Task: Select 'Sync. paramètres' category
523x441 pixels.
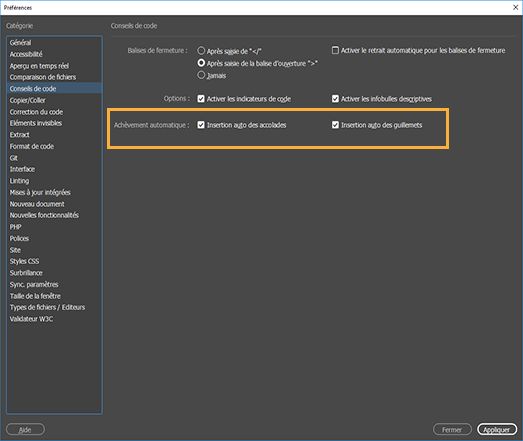Action: (x=54, y=284)
